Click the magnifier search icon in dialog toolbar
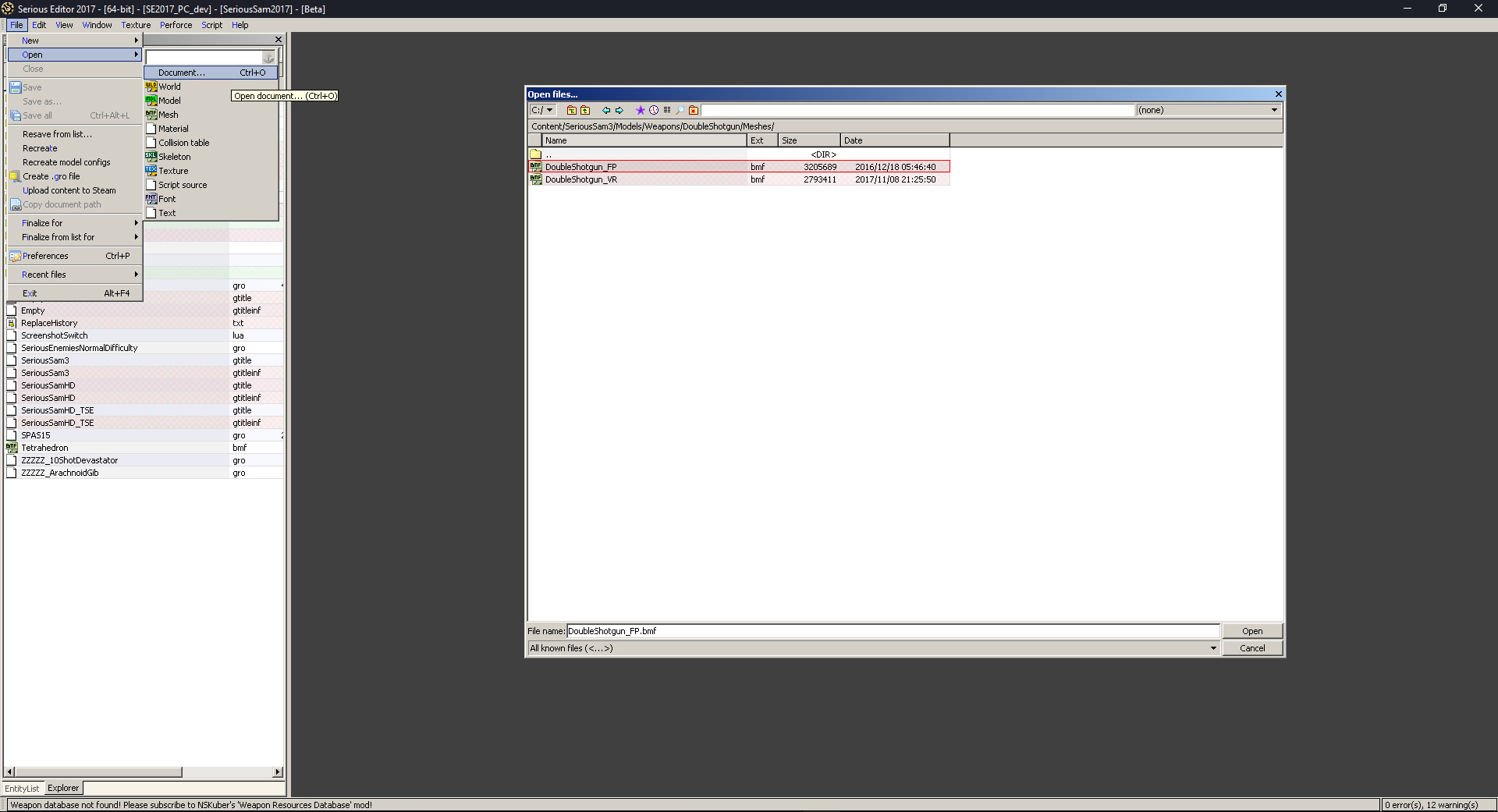The height and width of the screenshot is (812, 1498). click(680, 110)
